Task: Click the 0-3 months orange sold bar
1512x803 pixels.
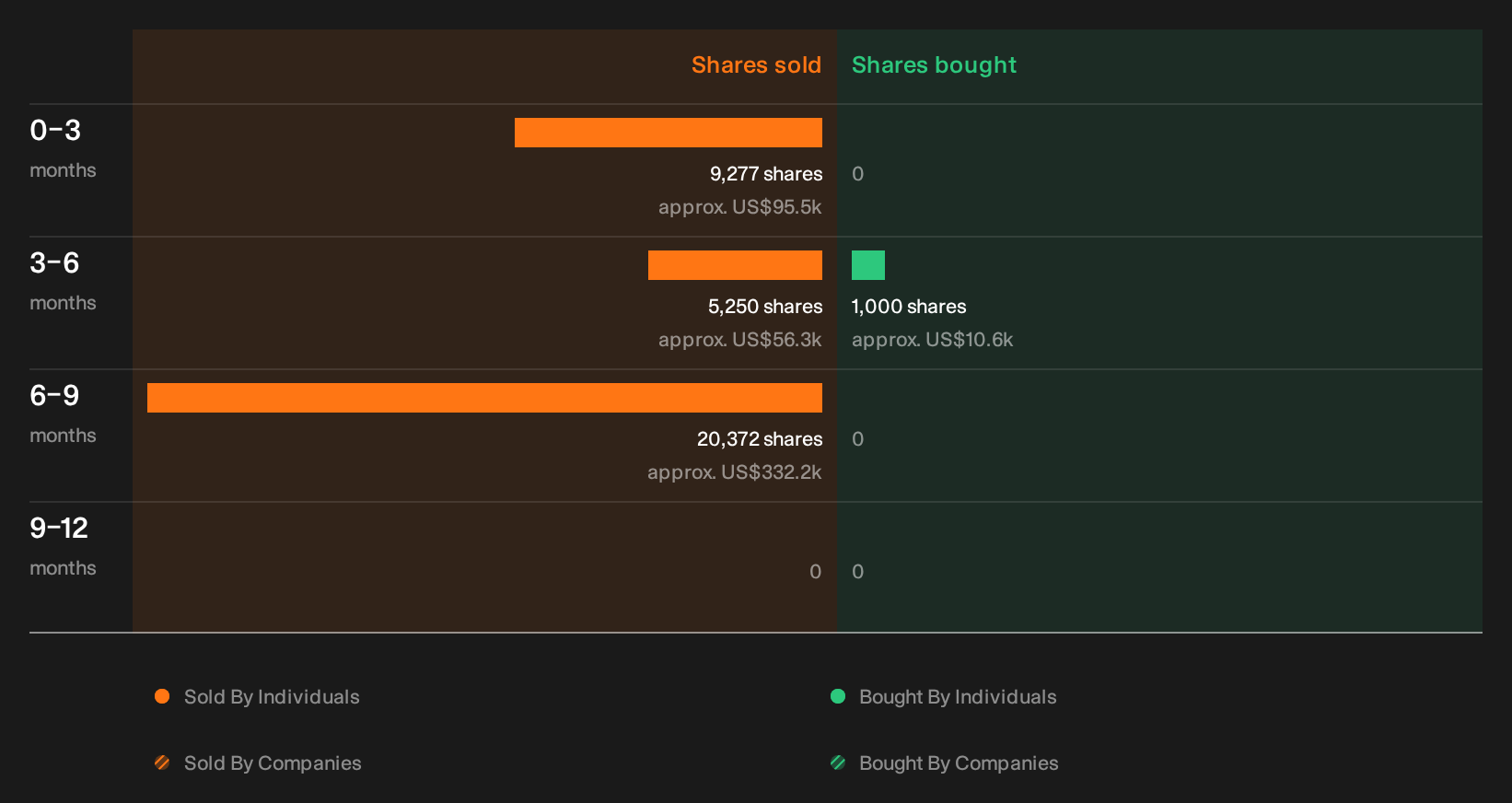Action: click(669, 133)
